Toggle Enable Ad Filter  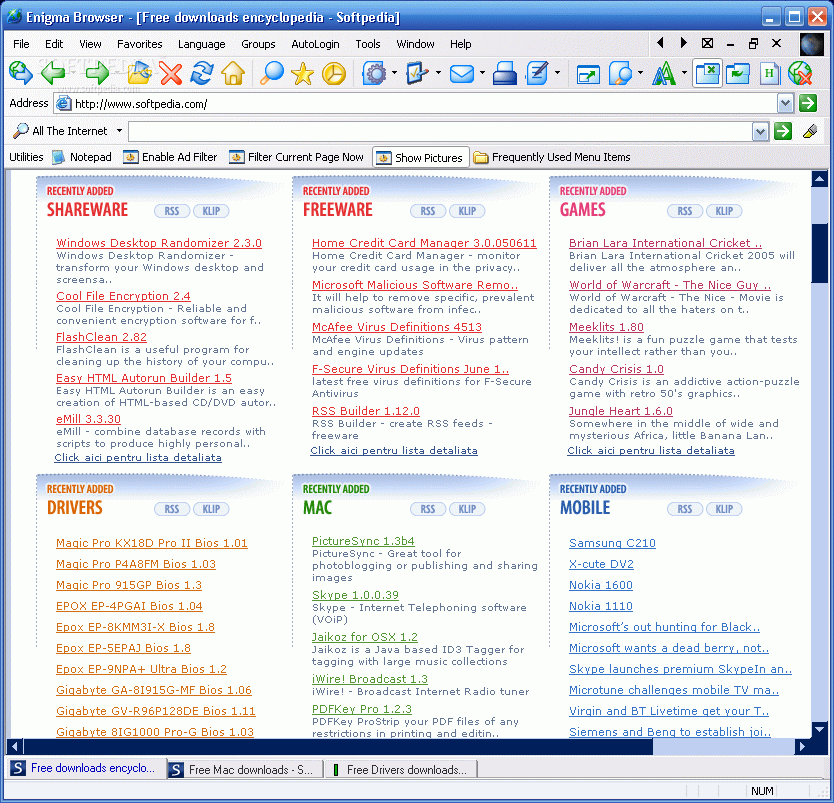[x=170, y=157]
